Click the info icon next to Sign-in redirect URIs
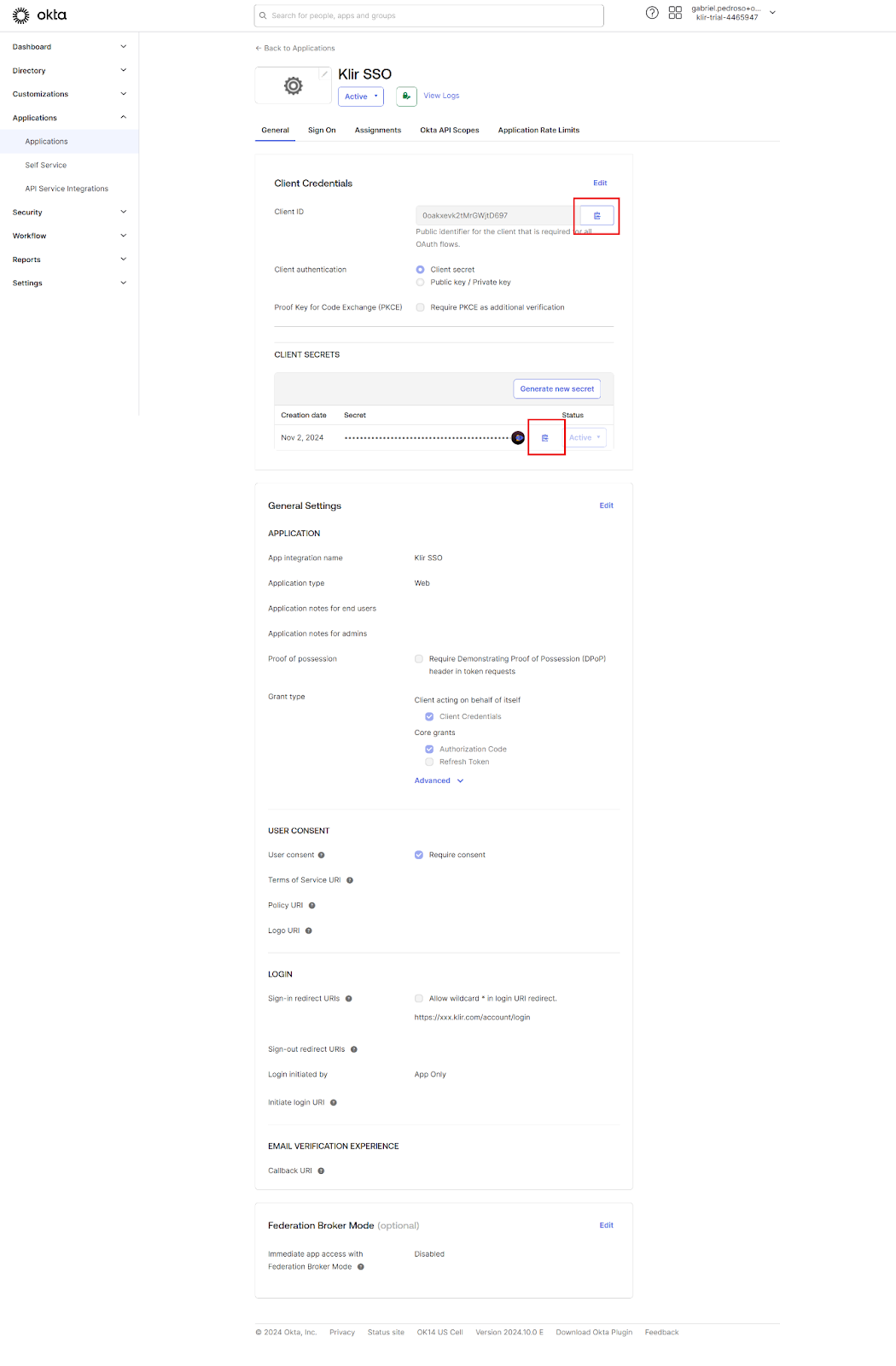 tap(349, 999)
